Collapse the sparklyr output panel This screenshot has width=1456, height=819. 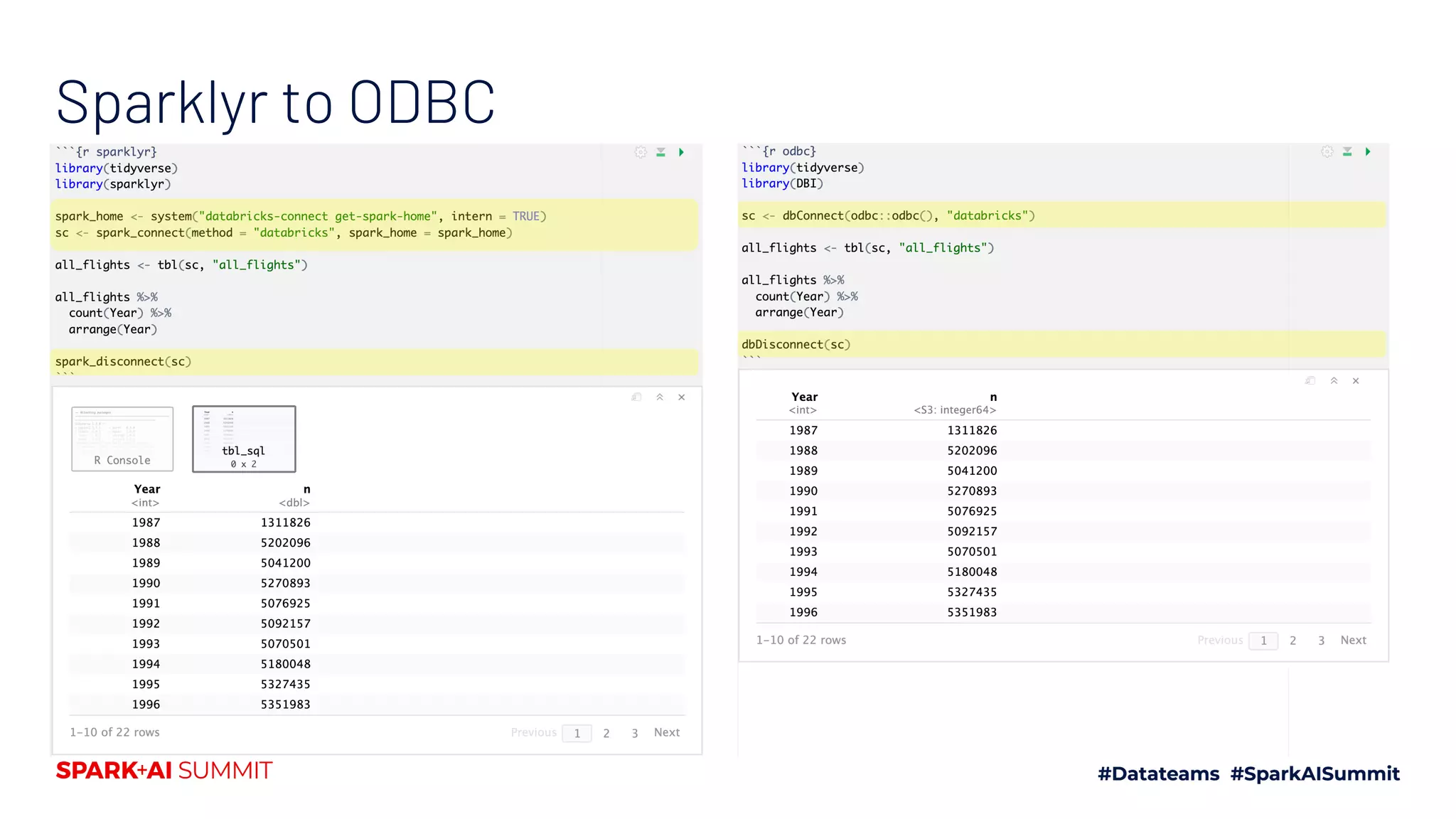660,397
